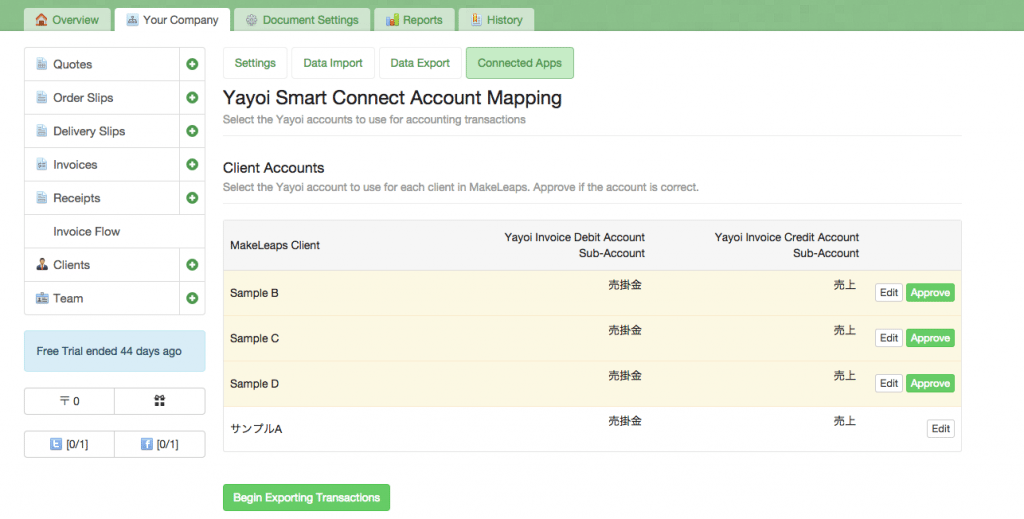Viewport: 1024px width, 519px height.
Task: Click the サンプルA client name
Action: point(256,429)
